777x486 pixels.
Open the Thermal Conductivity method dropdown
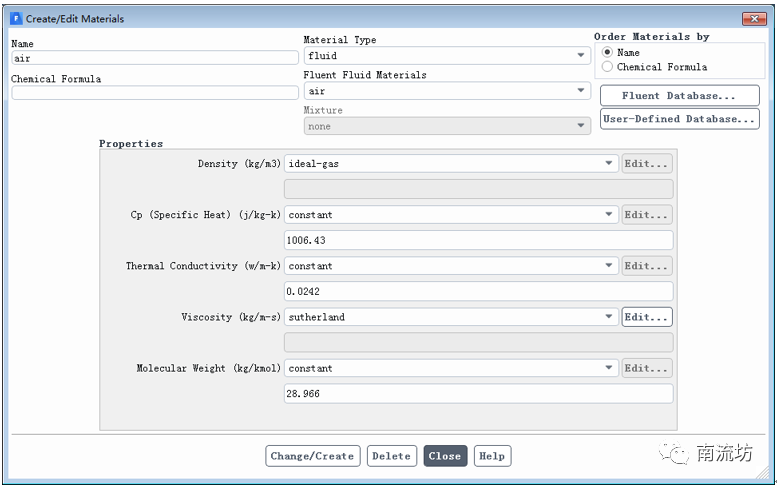[x=451, y=266]
